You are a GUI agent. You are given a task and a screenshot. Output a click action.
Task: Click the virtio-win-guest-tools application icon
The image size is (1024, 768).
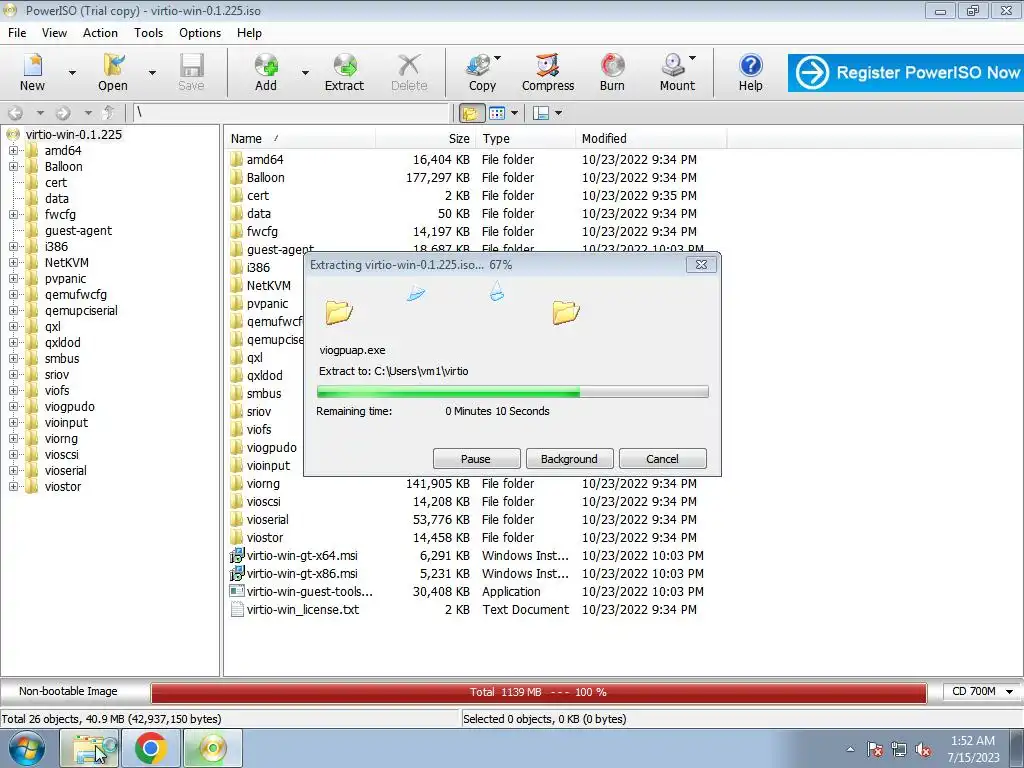point(236,592)
